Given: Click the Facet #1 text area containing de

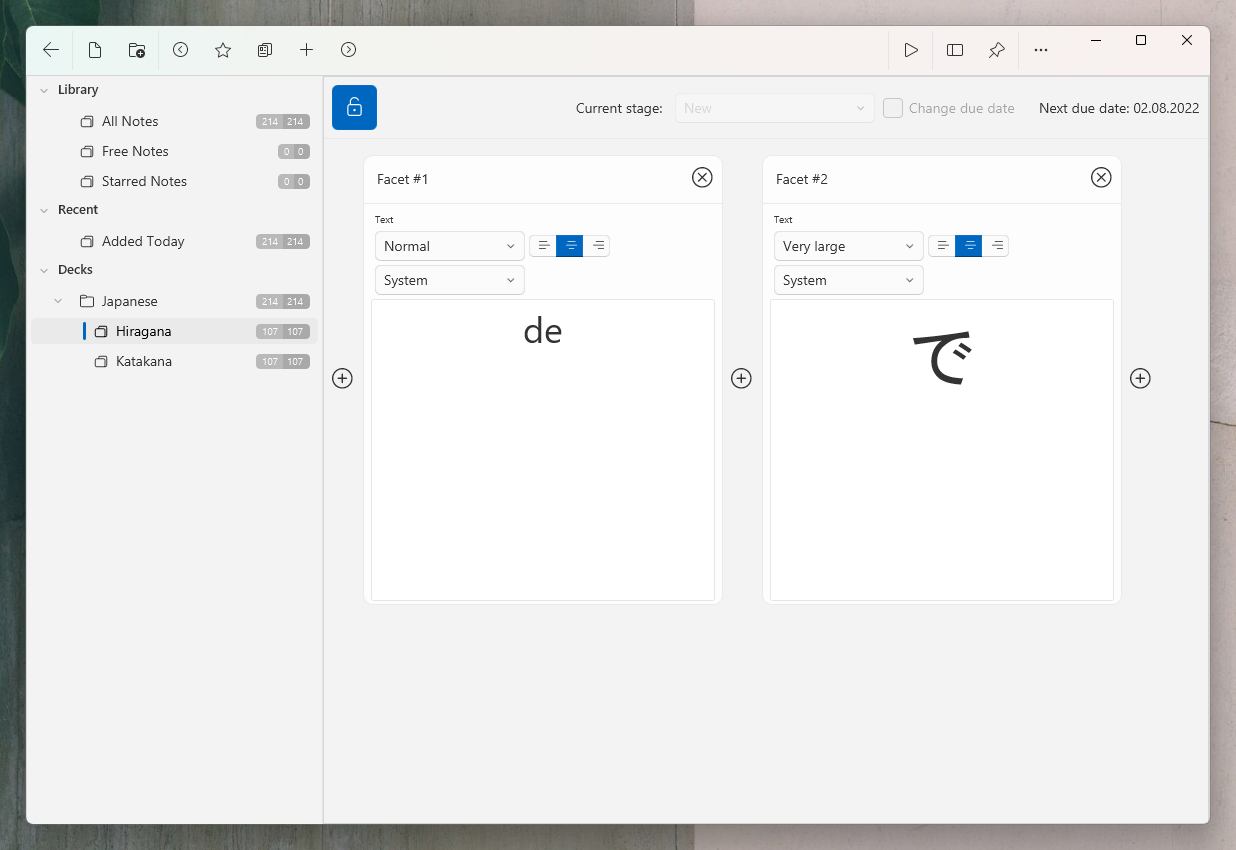Looking at the screenshot, I should pos(543,450).
